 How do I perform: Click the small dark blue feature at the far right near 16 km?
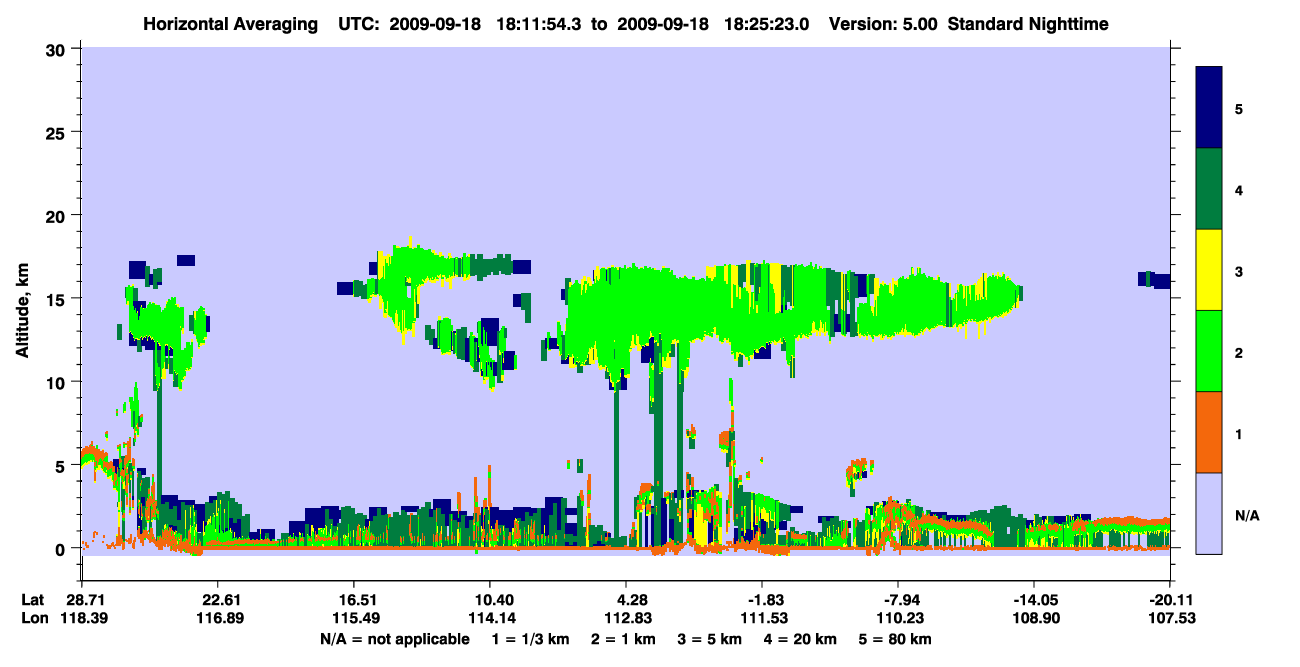[x=1154, y=280]
